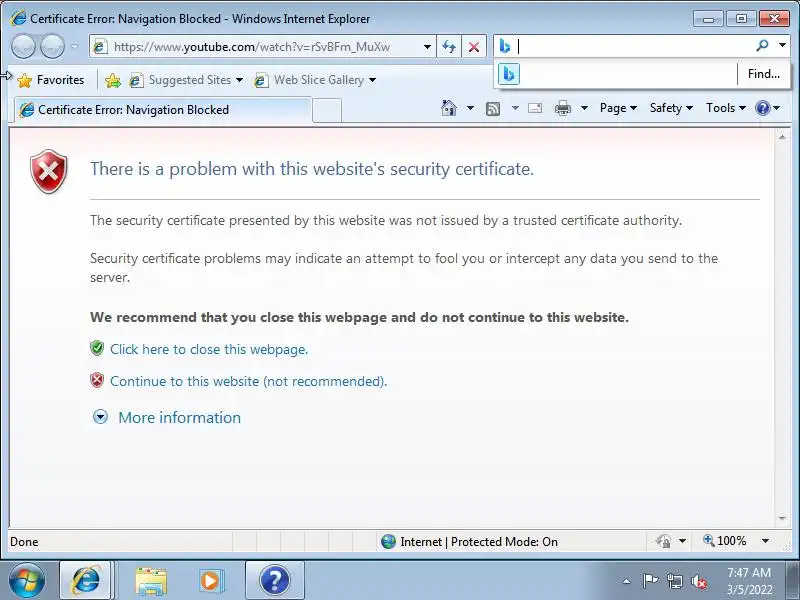This screenshot has height=600, width=800.
Task: Expand the Home button dropdown arrow
Action: pos(470,108)
